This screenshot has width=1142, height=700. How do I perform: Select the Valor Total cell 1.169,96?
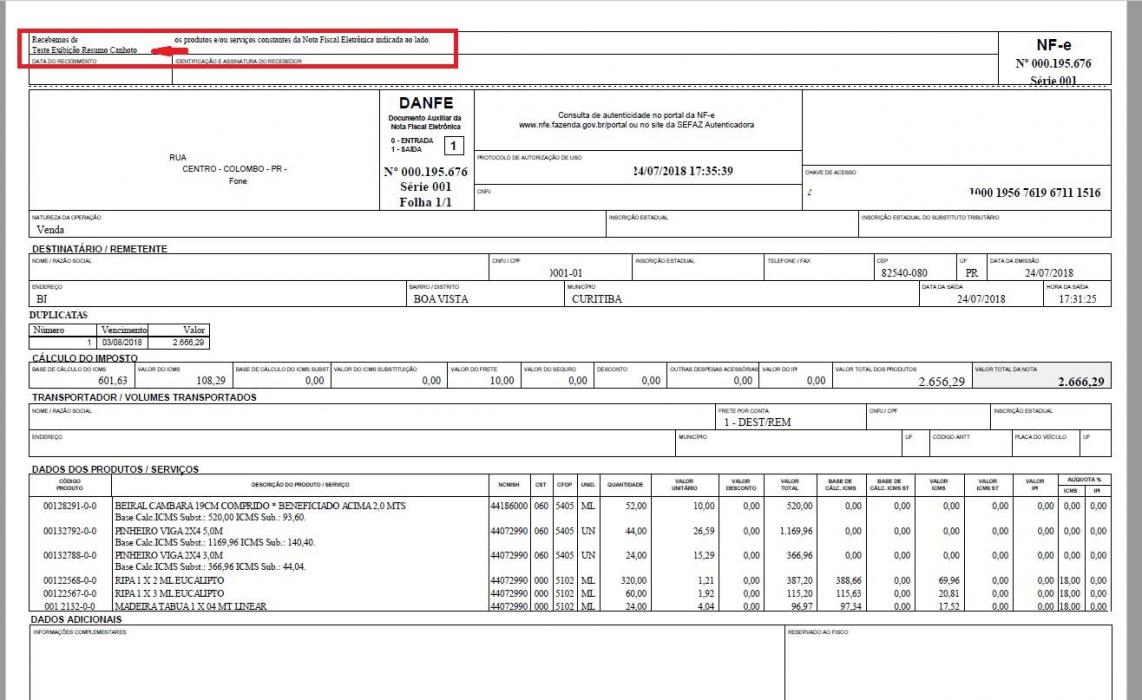pyautogui.click(x=796, y=531)
